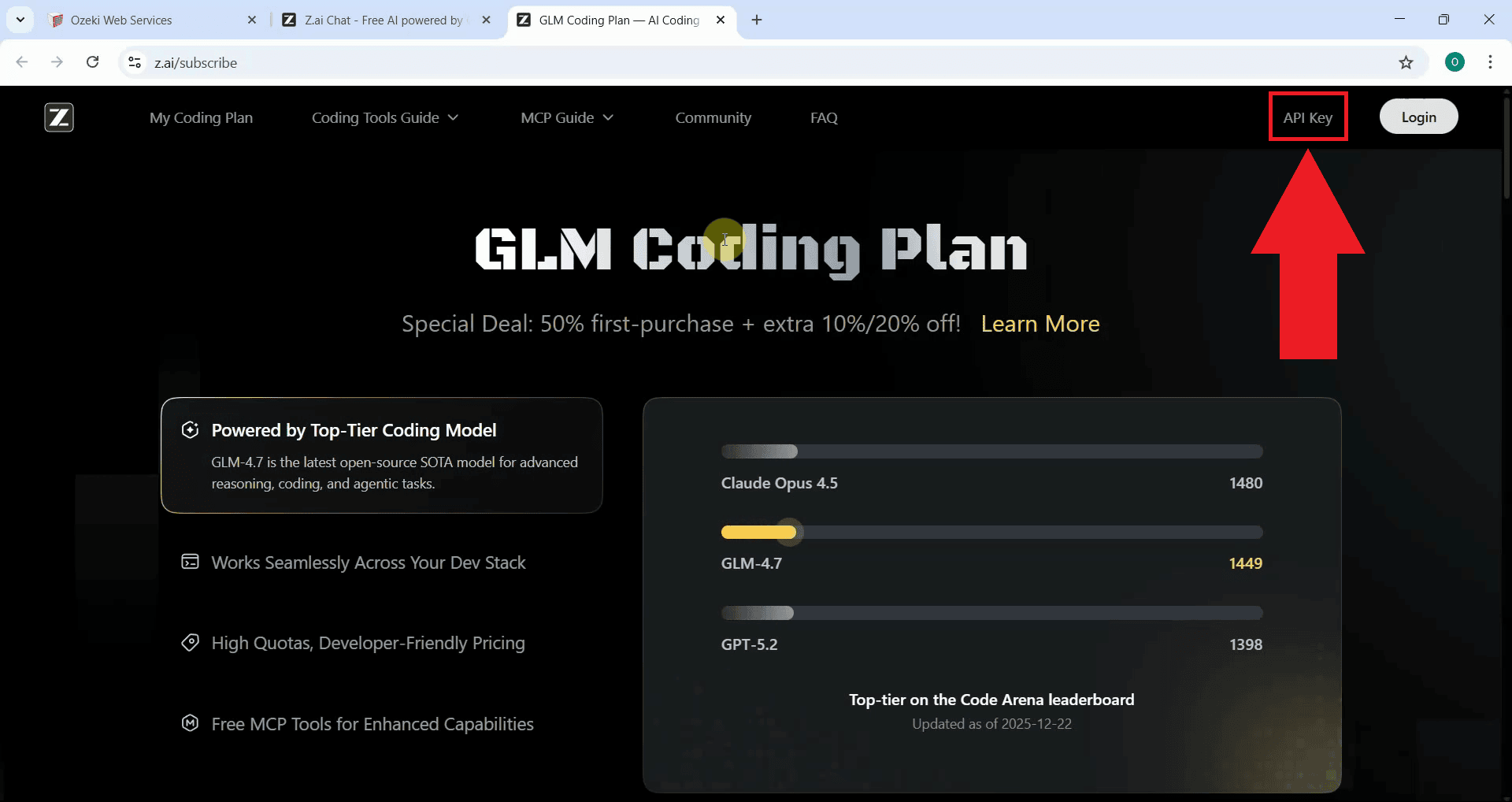Screen dimensions: 1512x802
Task: Expand the MCP Guide dropdown
Action: pos(566,117)
